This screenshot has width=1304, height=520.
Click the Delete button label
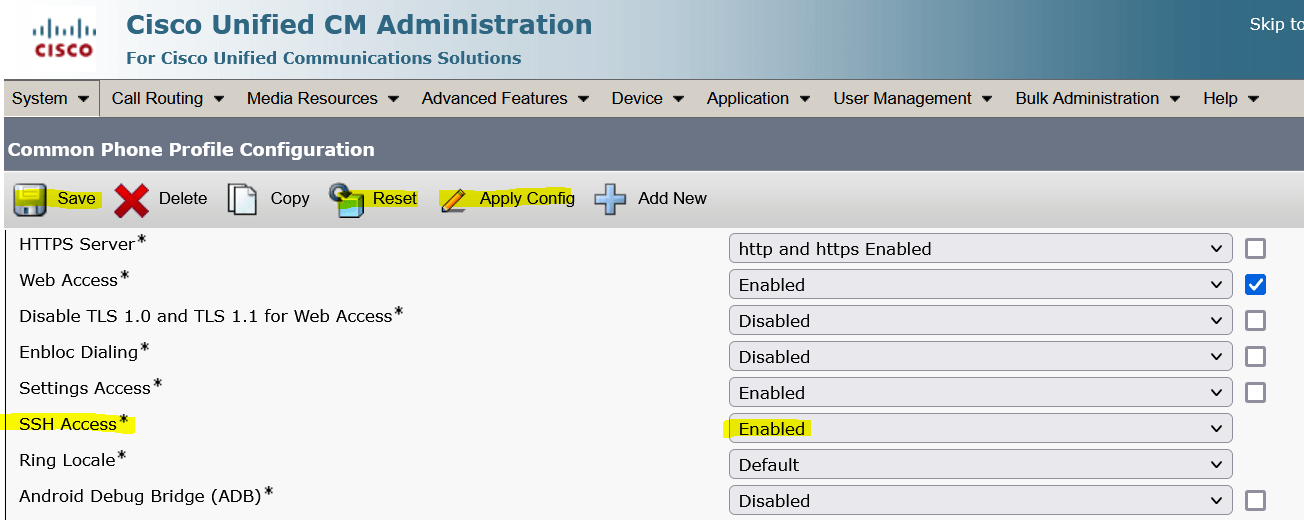[183, 198]
